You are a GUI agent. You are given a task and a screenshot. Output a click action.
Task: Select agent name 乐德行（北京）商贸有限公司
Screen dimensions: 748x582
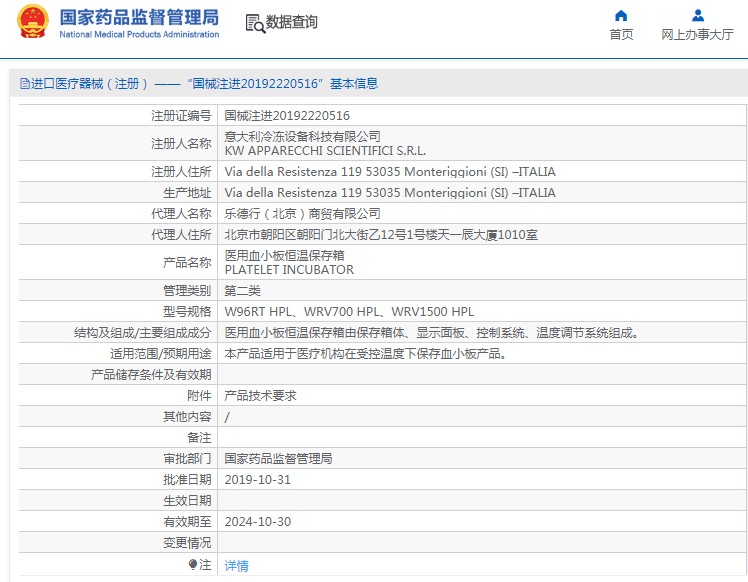click(302, 214)
